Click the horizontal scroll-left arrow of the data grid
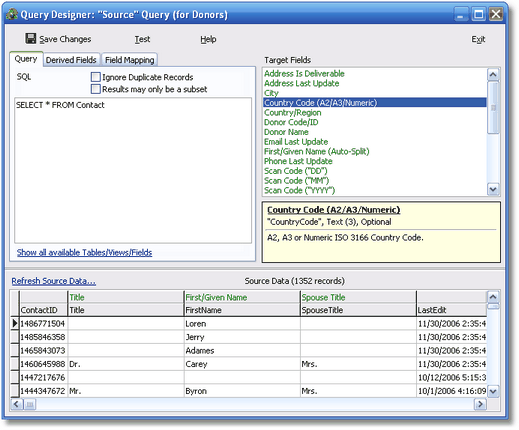This screenshot has width=519, height=430. 16,404
